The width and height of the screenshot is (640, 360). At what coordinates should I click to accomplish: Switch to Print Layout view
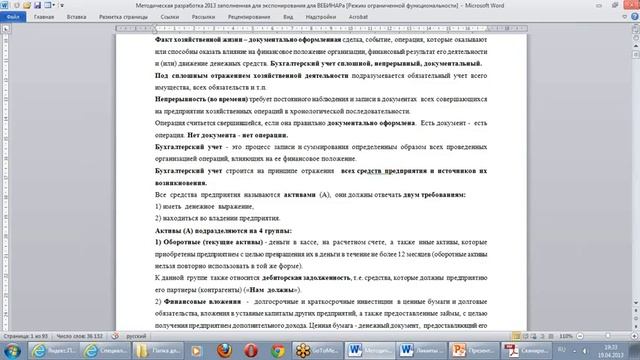coord(516,336)
